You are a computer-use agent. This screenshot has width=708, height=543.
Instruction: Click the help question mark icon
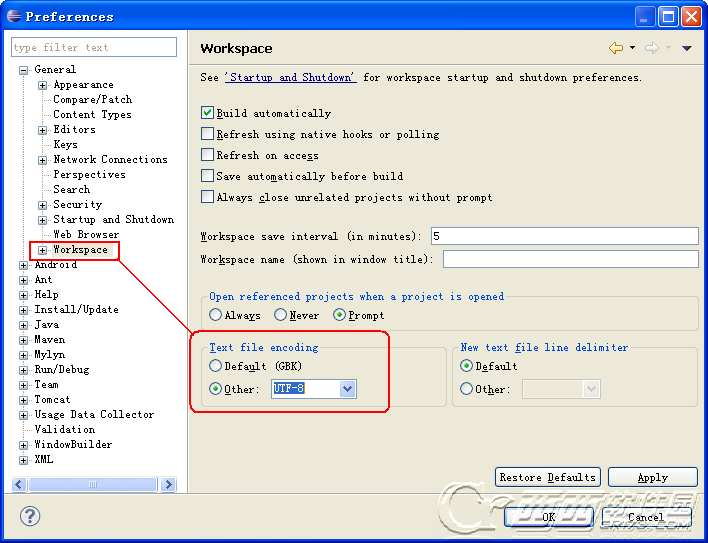(x=30, y=517)
